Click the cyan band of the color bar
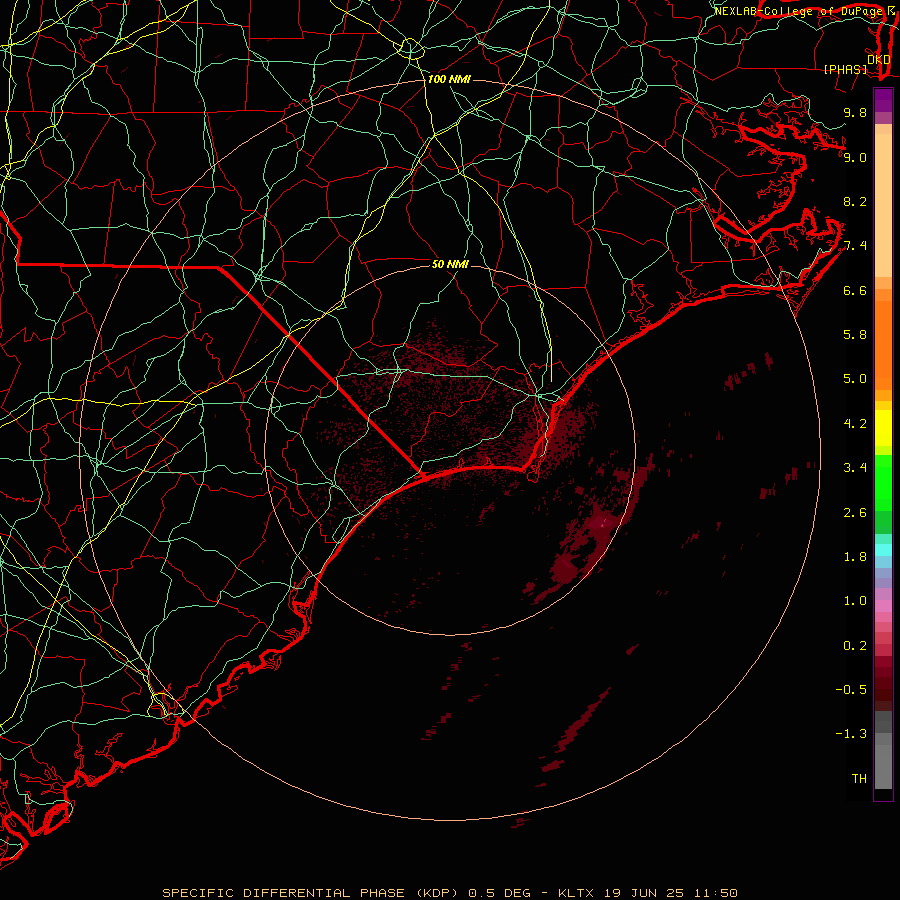Viewport: 900px width, 900px height. point(883,550)
